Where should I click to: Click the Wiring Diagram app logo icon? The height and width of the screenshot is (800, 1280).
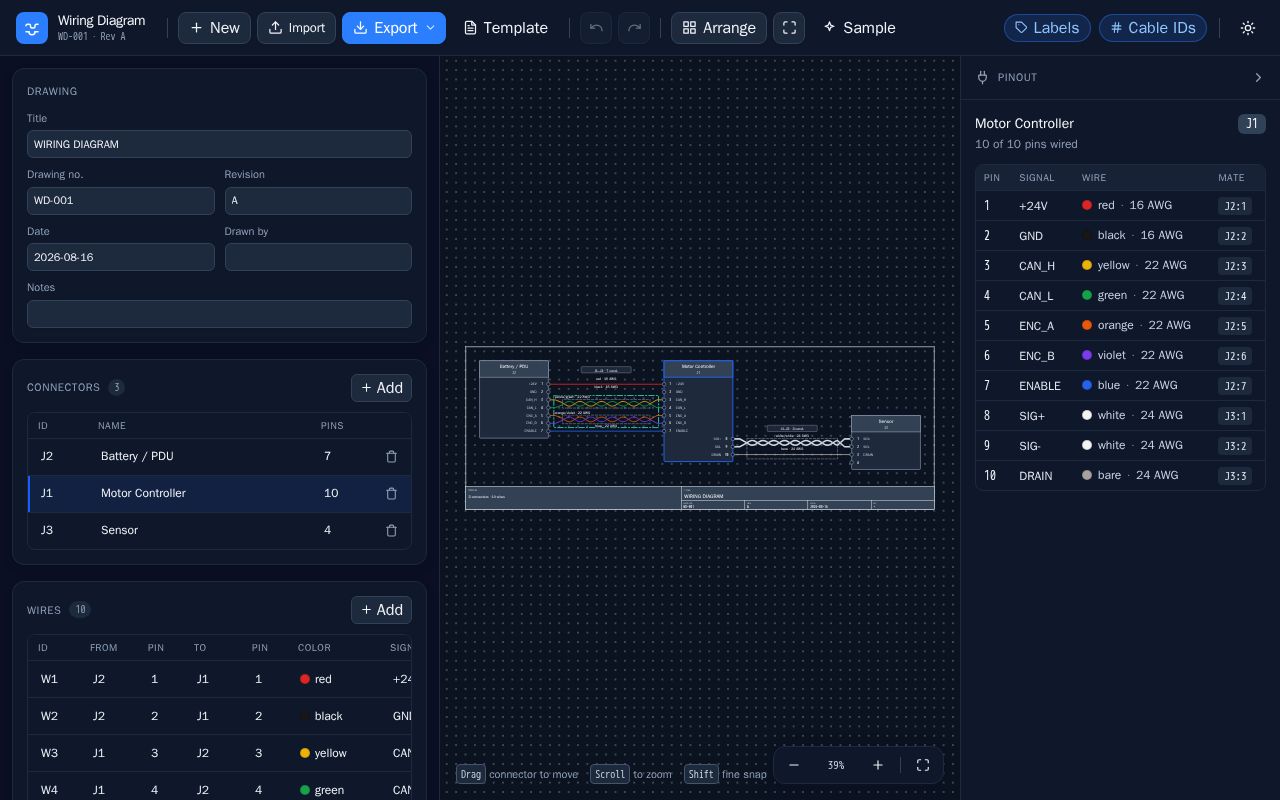(32, 28)
